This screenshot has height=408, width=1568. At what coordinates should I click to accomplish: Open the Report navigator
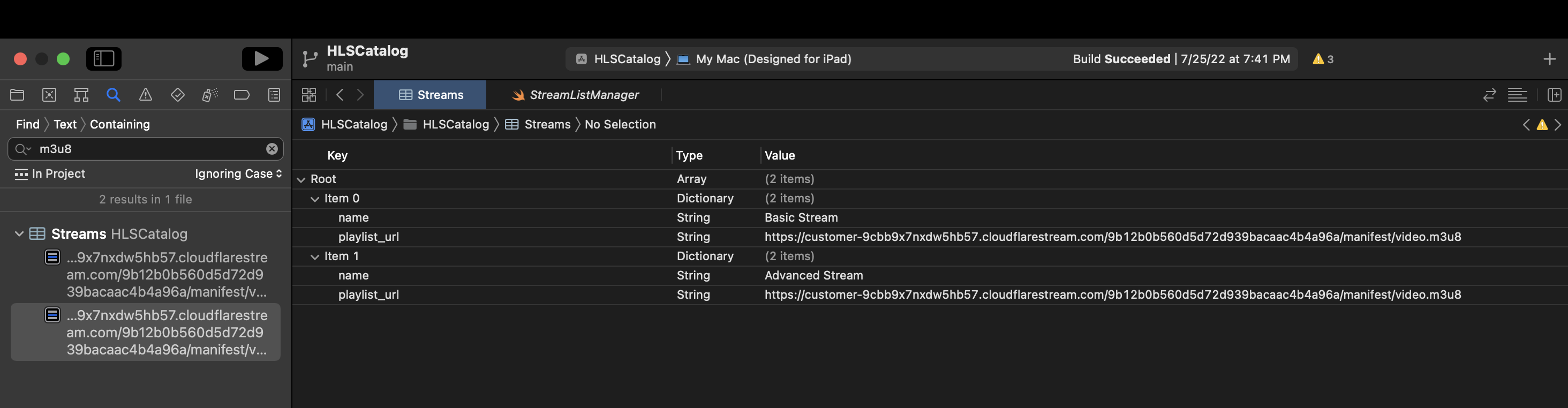point(274,95)
